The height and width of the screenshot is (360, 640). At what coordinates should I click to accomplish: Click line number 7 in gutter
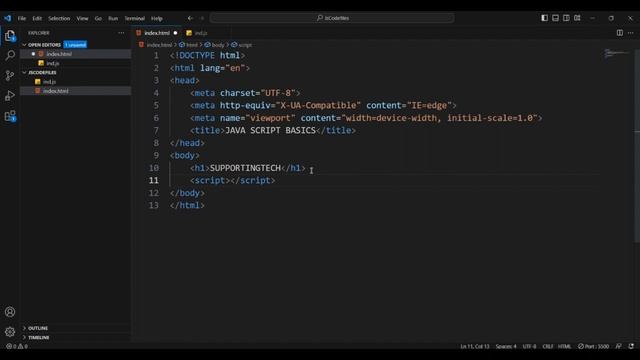click(156, 131)
